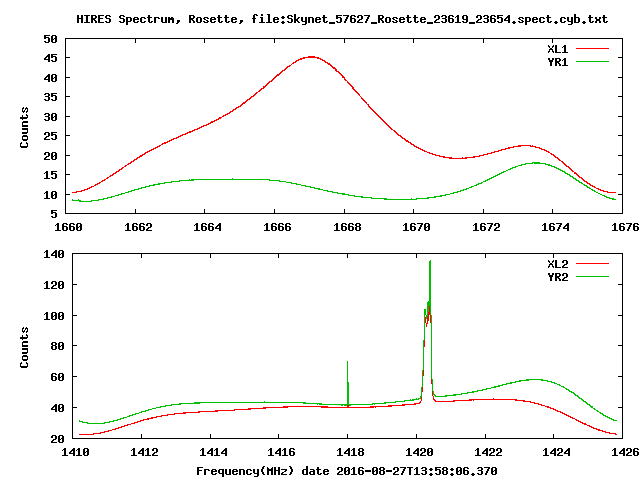
Task: Click the 140 y-axis tick label
Action: tap(54, 254)
